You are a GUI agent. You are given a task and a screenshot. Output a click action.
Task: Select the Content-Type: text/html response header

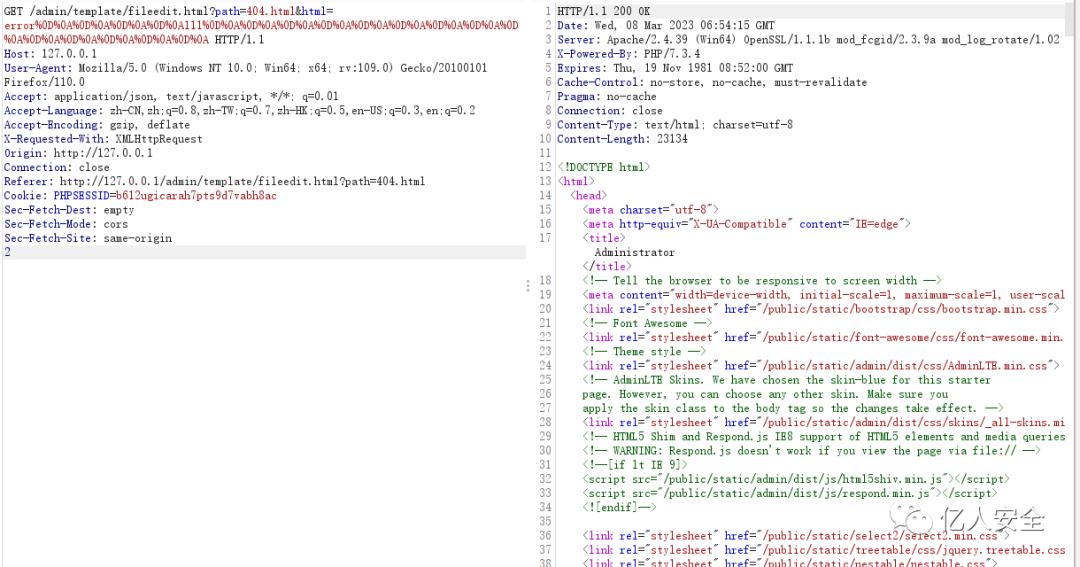tap(675, 125)
